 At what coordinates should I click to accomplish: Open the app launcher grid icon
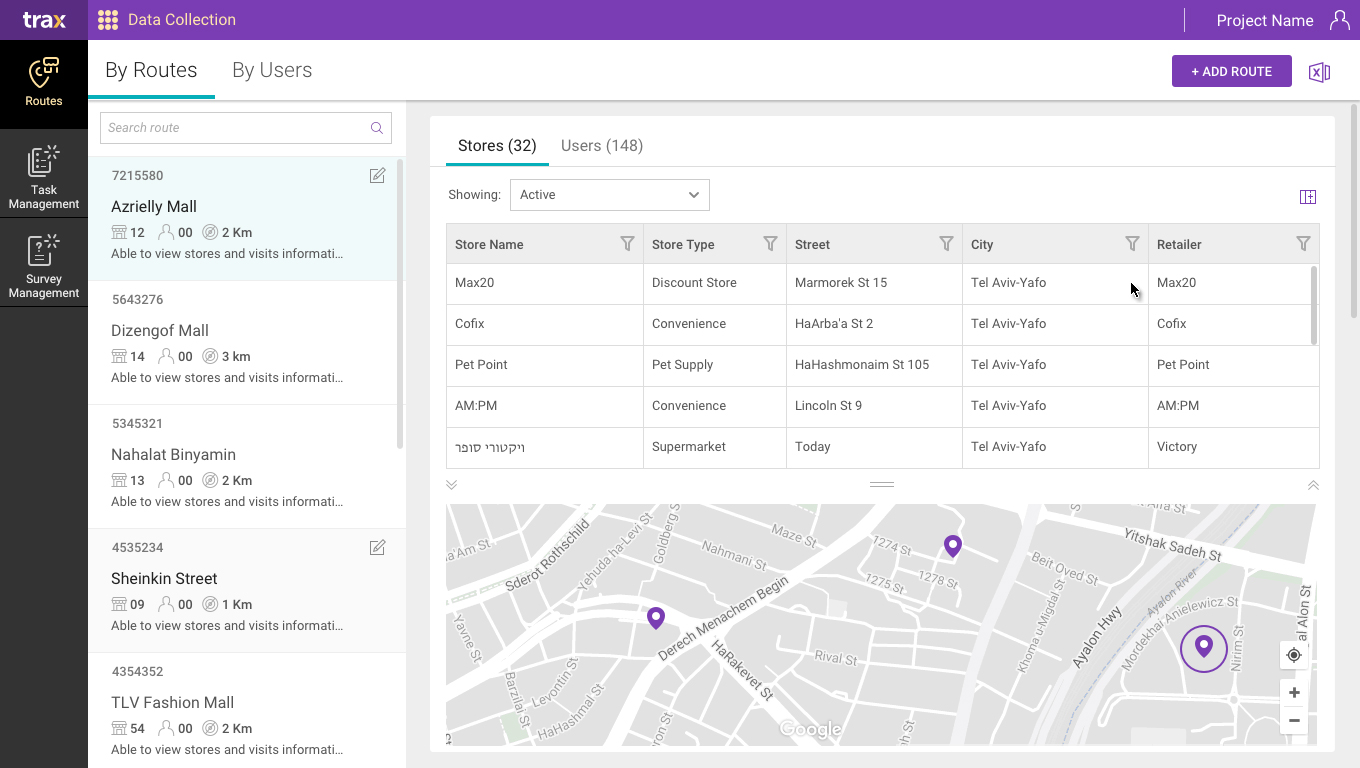click(x=108, y=20)
